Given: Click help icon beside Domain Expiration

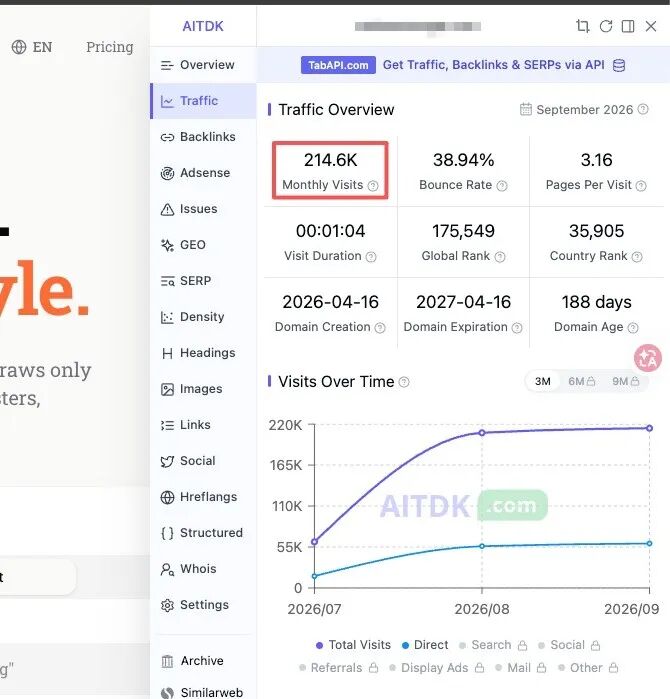Looking at the screenshot, I should coord(517,328).
